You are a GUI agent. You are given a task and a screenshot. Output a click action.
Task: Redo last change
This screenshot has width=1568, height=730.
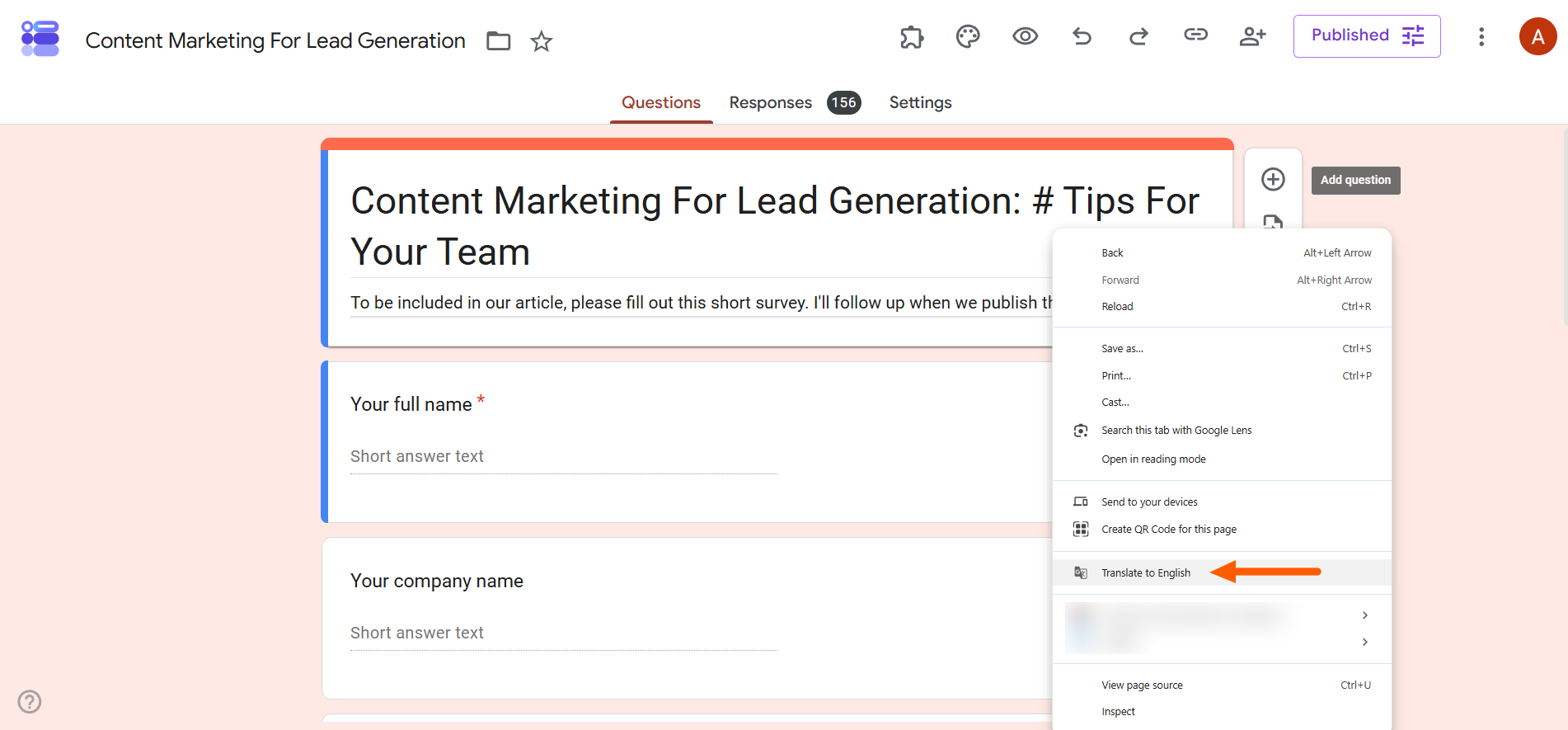tap(1138, 36)
